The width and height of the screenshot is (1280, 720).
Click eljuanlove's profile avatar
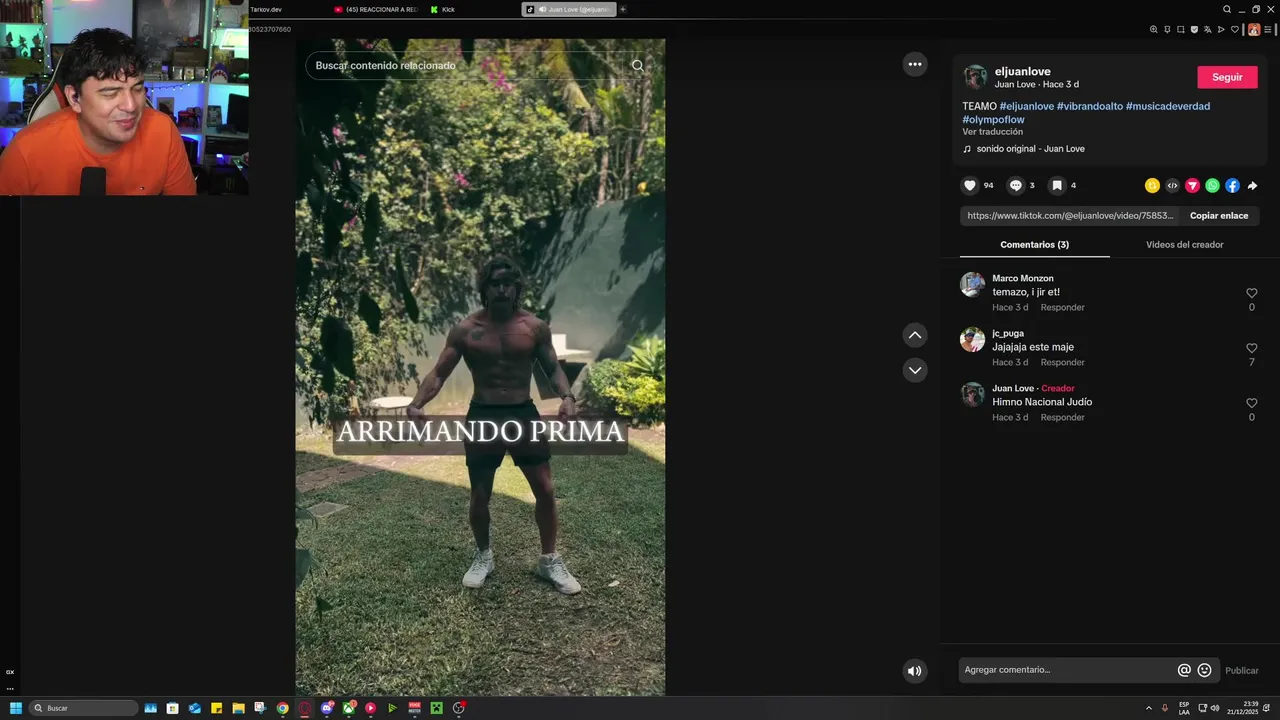[975, 77]
